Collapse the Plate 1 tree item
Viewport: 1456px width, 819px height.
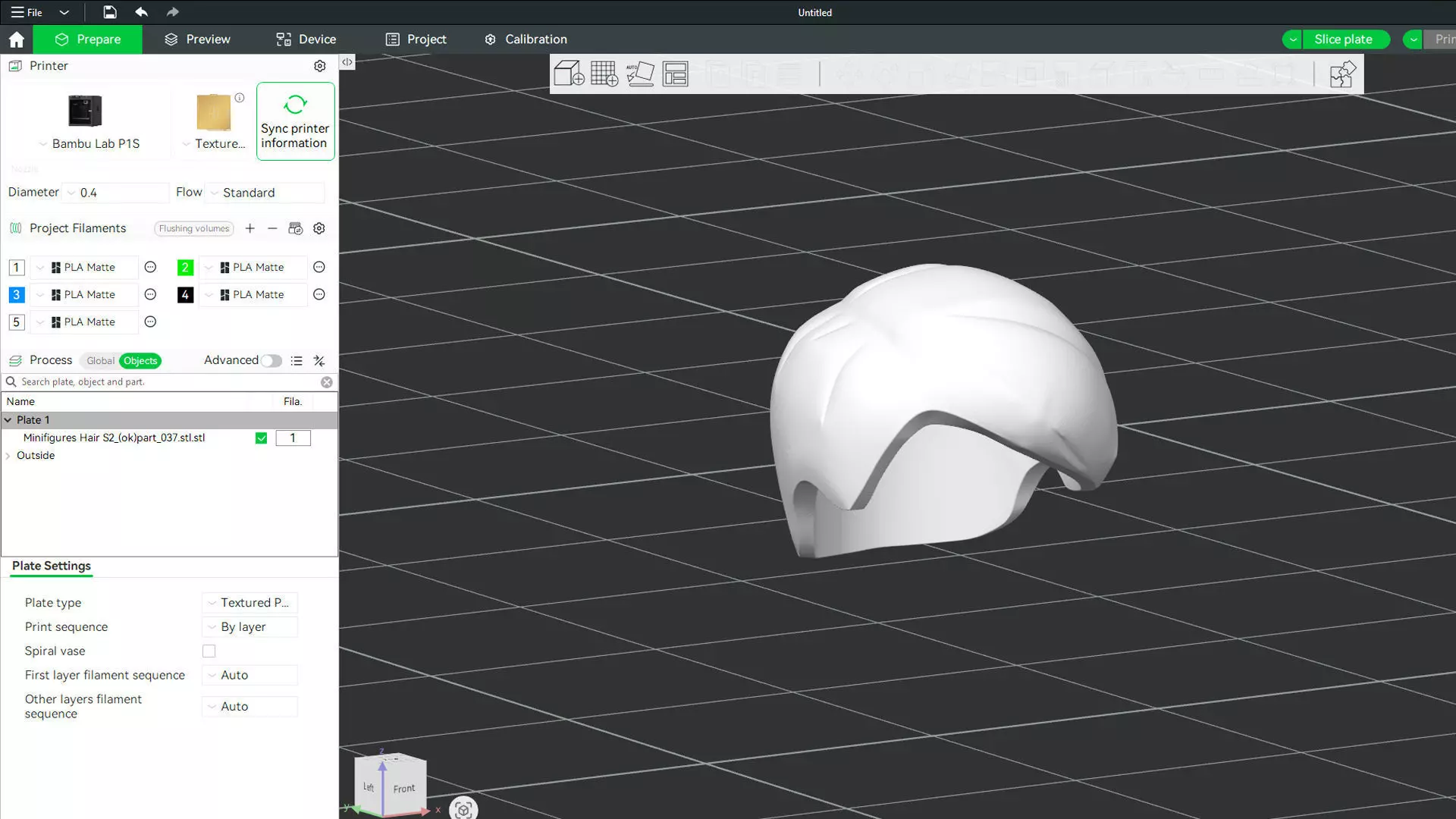(x=8, y=420)
